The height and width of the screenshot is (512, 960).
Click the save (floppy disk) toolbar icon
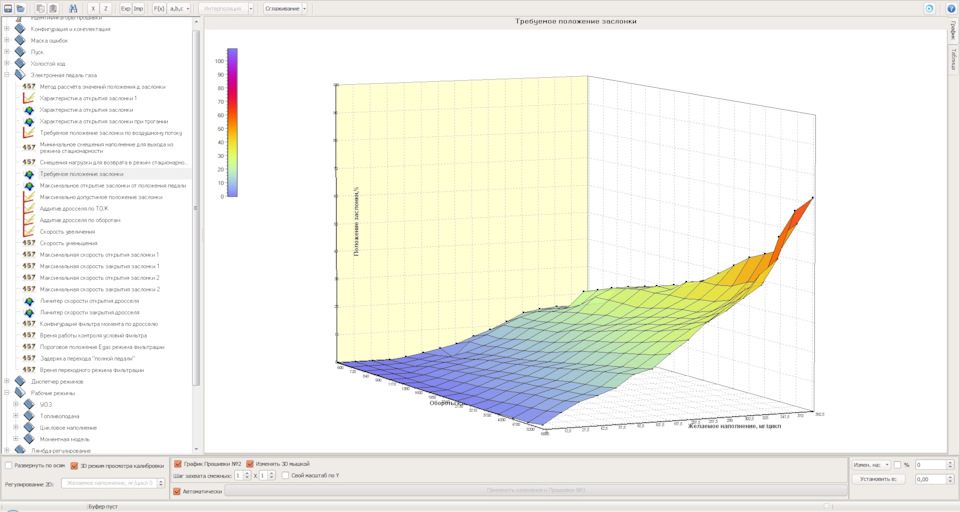[x=7, y=8]
